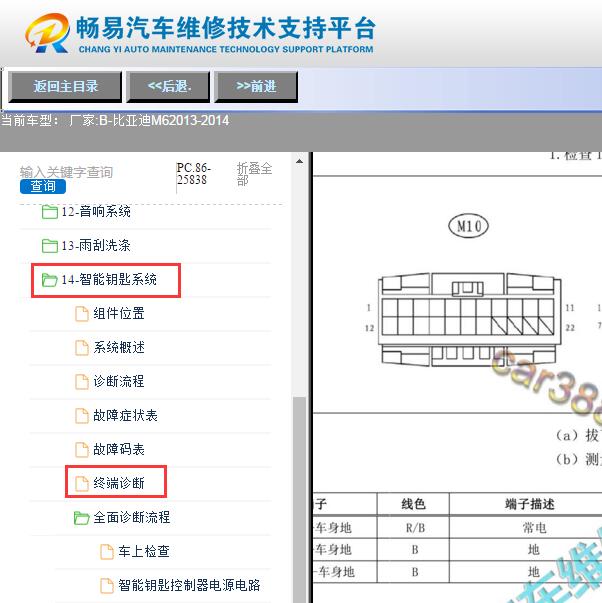Open the 终端诊断 page

pos(119,483)
